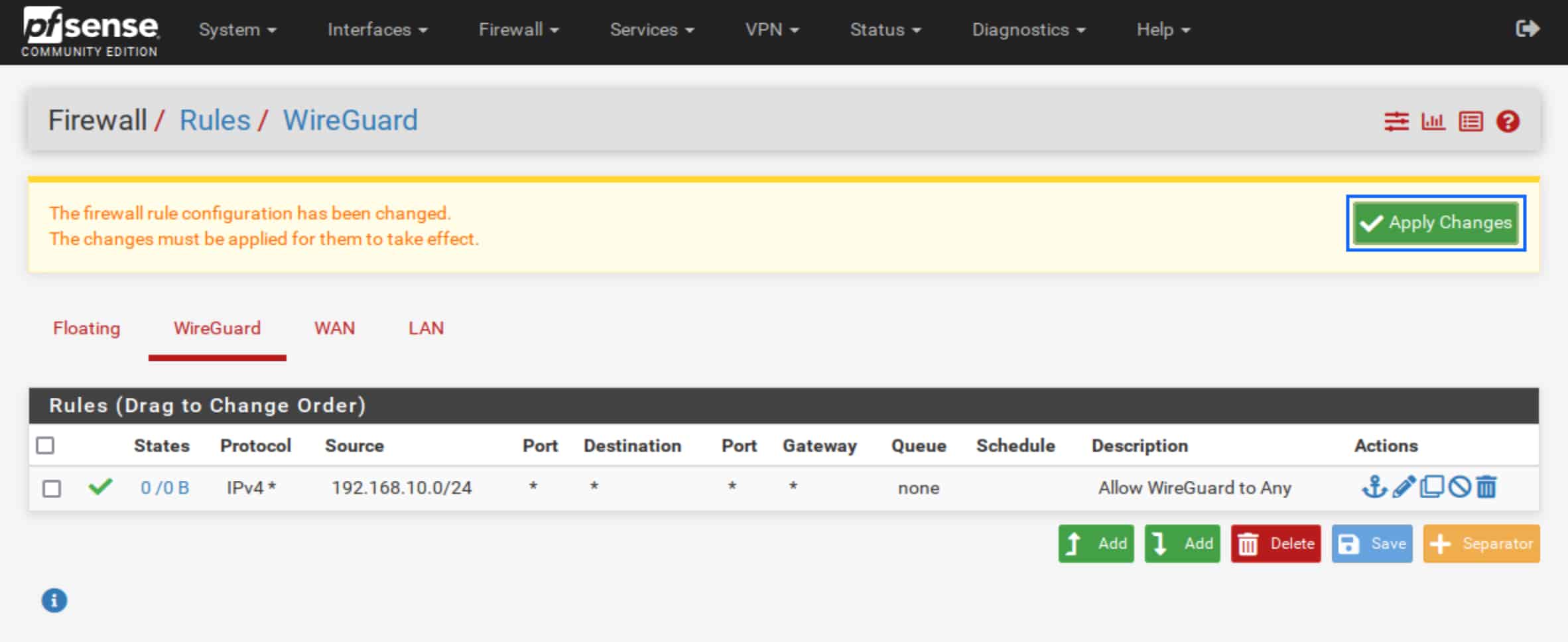This screenshot has width=1568, height=642.
Task: Toggle the select-all checkbox in table header
Action: point(45,446)
